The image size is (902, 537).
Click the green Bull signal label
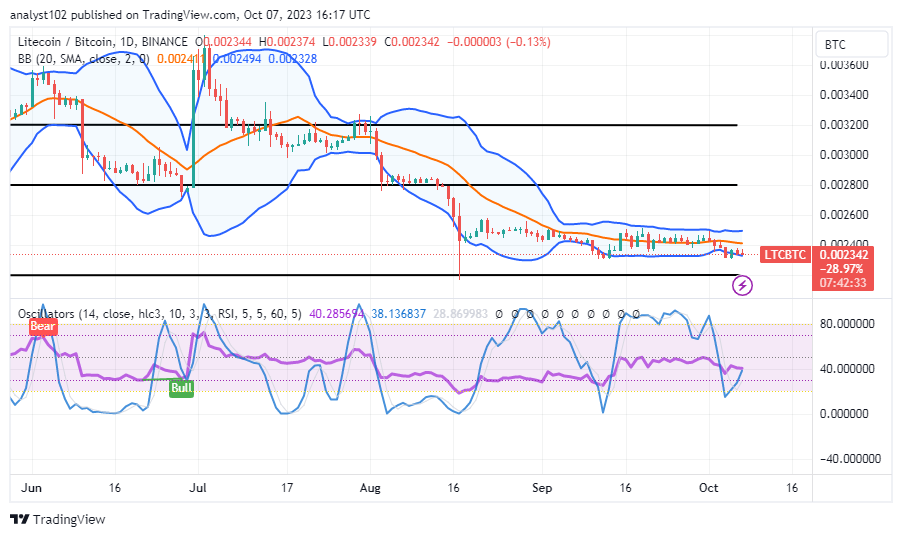tap(181, 388)
